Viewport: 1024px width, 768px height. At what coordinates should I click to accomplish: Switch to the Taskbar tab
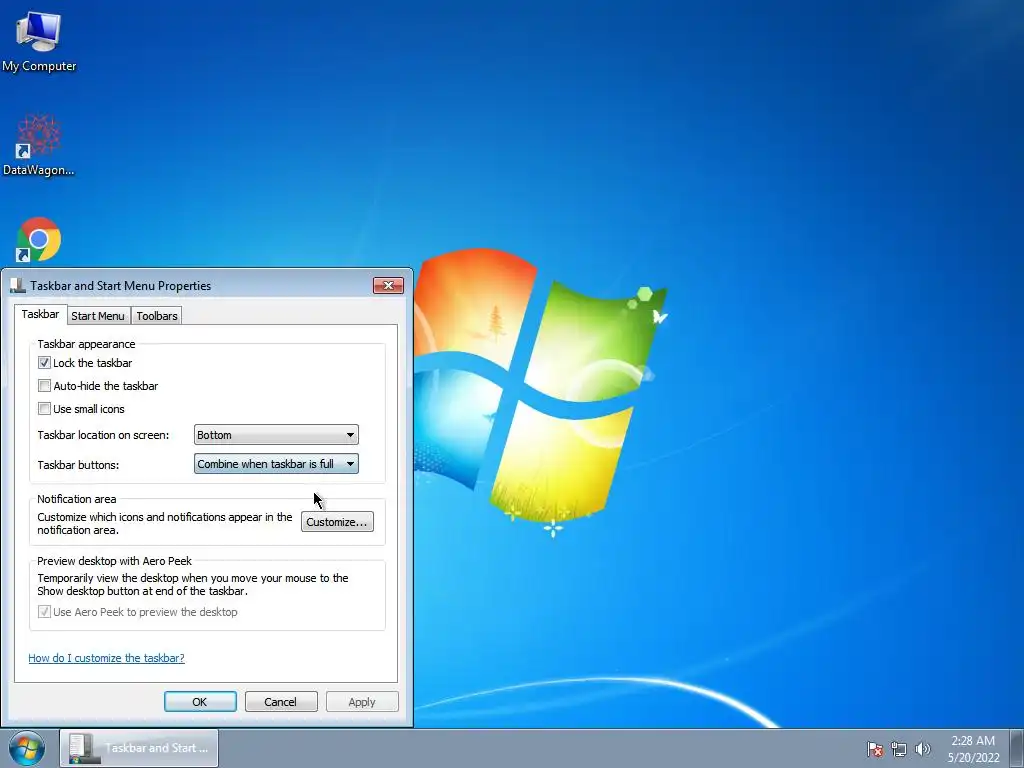[40, 314]
